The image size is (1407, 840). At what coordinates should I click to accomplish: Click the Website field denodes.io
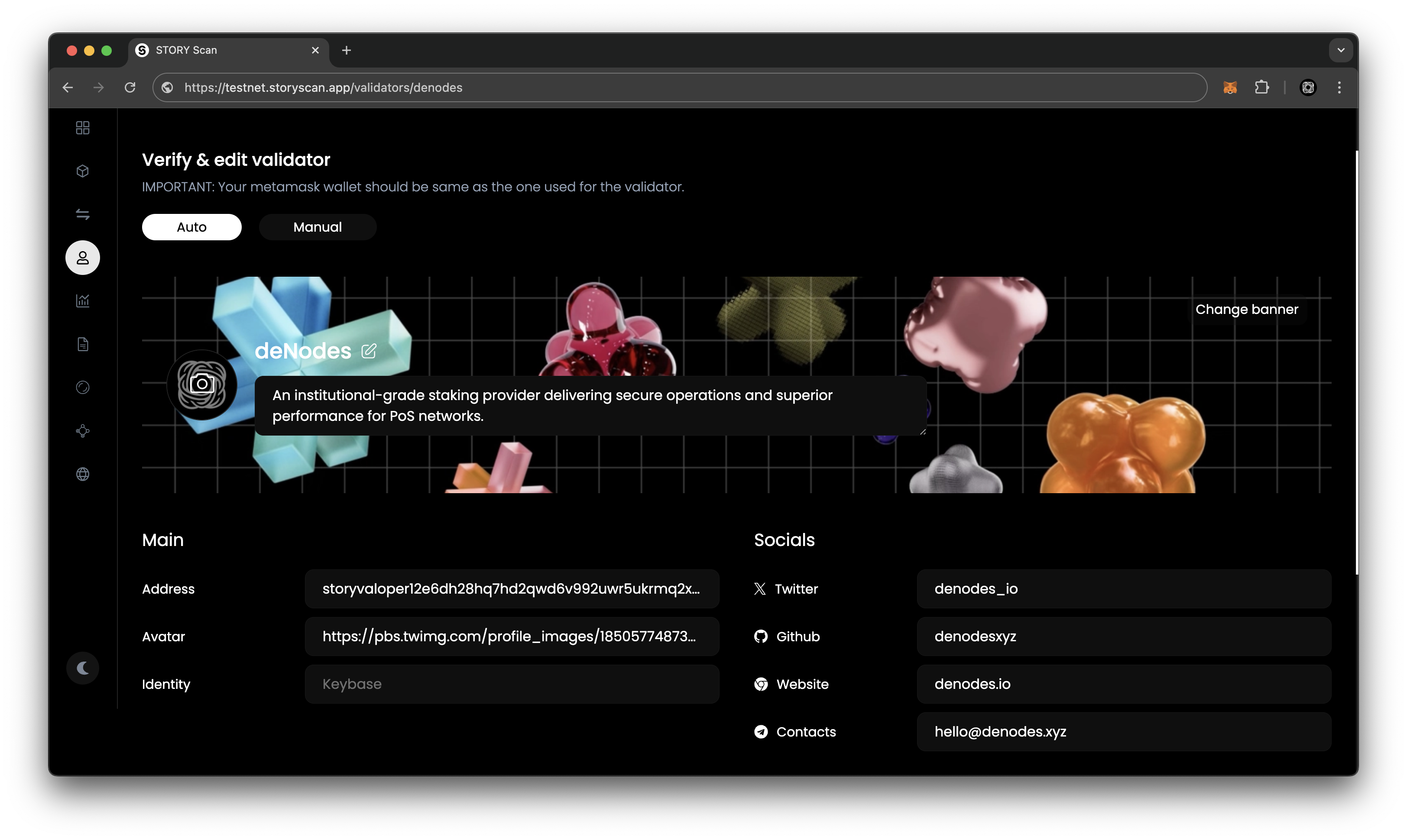[1124, 684]
